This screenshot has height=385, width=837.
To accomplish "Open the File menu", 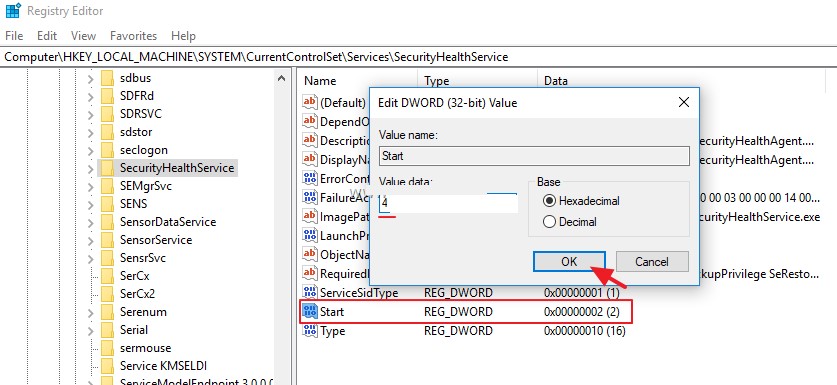I will pyautogui.click(x=14, y=36).
